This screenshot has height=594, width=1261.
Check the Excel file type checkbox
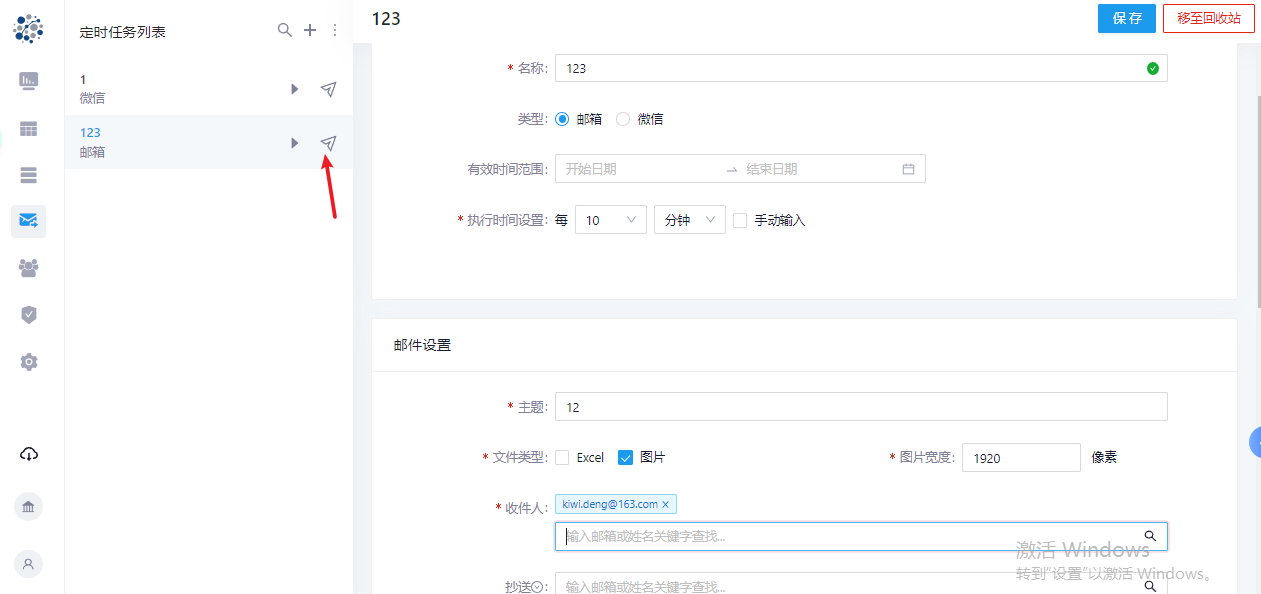click(x=562, y=457)
